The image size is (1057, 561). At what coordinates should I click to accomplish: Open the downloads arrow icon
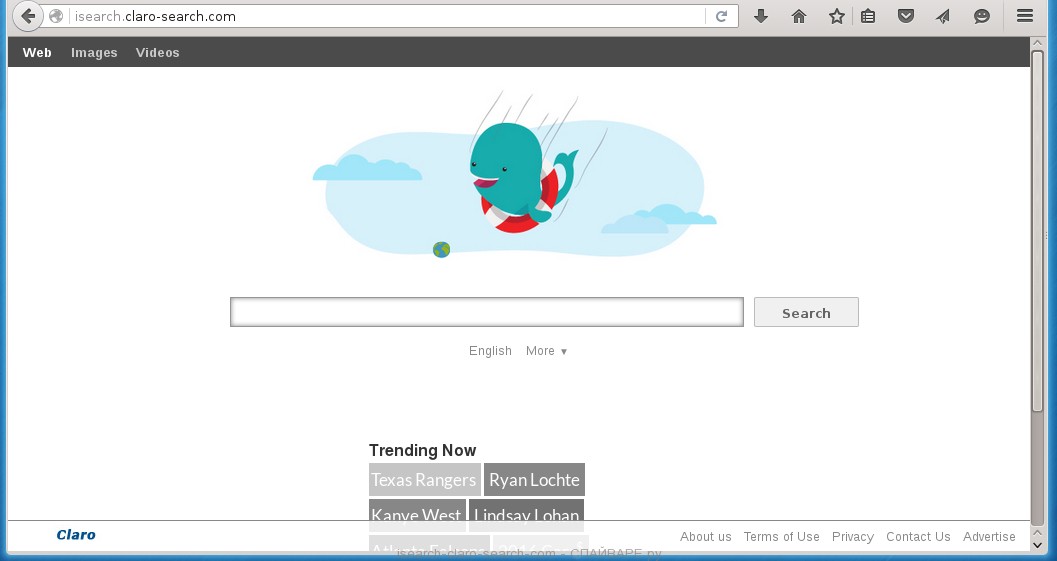click(761, 16)
